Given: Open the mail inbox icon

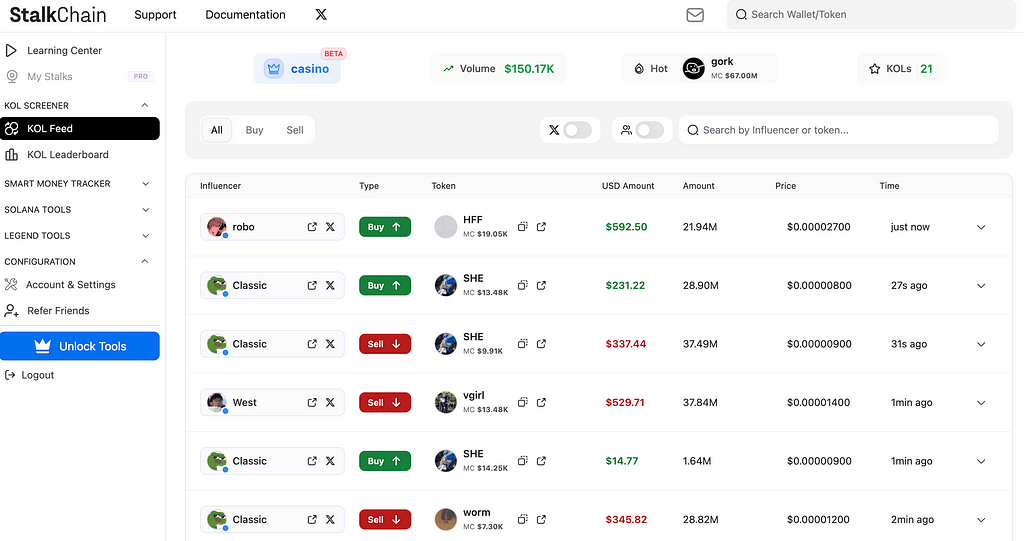Looking at the screenshot, I should pyautogui.click(x=695, y=14).
